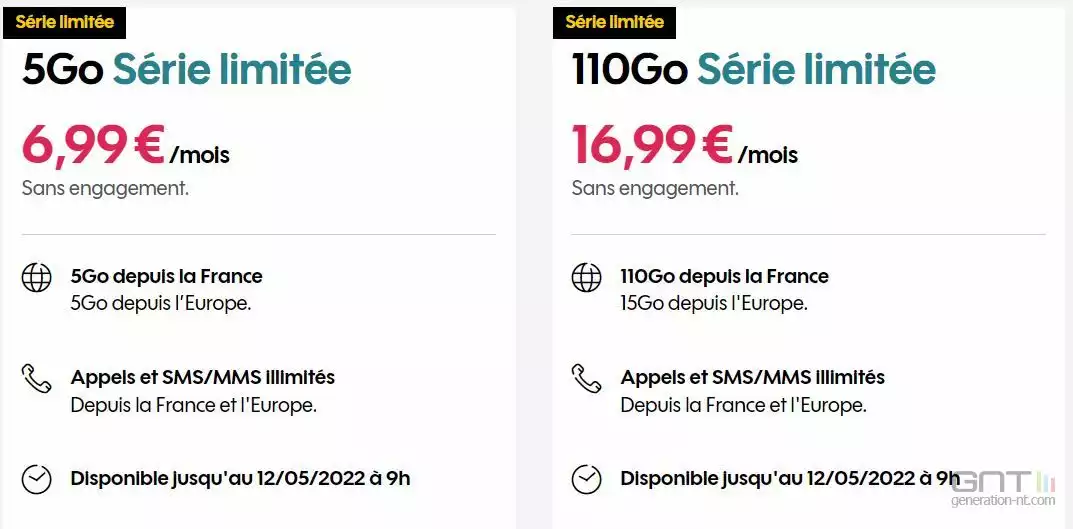This screenshot has width=1073, height=529.
Task: Click the globe icon in 5Go plan
Action: (36, 277)
